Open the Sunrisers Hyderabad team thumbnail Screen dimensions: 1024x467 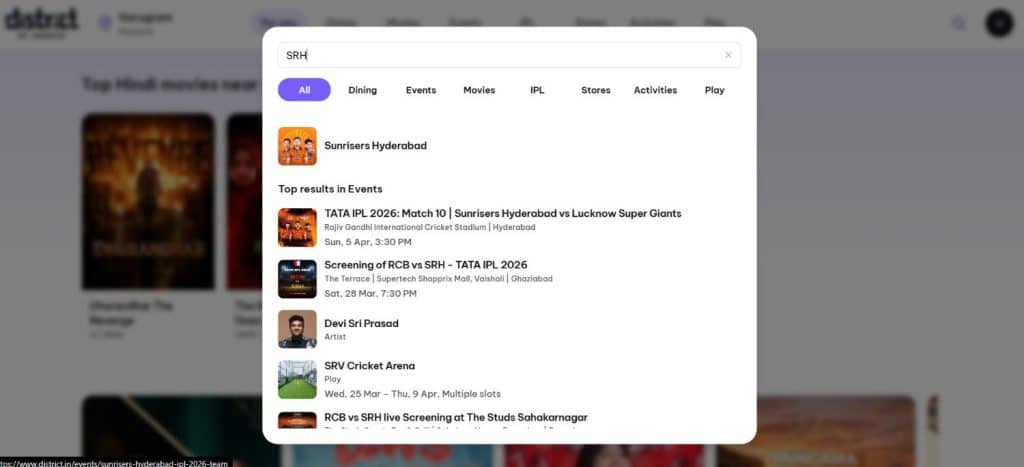pos(297,146)
